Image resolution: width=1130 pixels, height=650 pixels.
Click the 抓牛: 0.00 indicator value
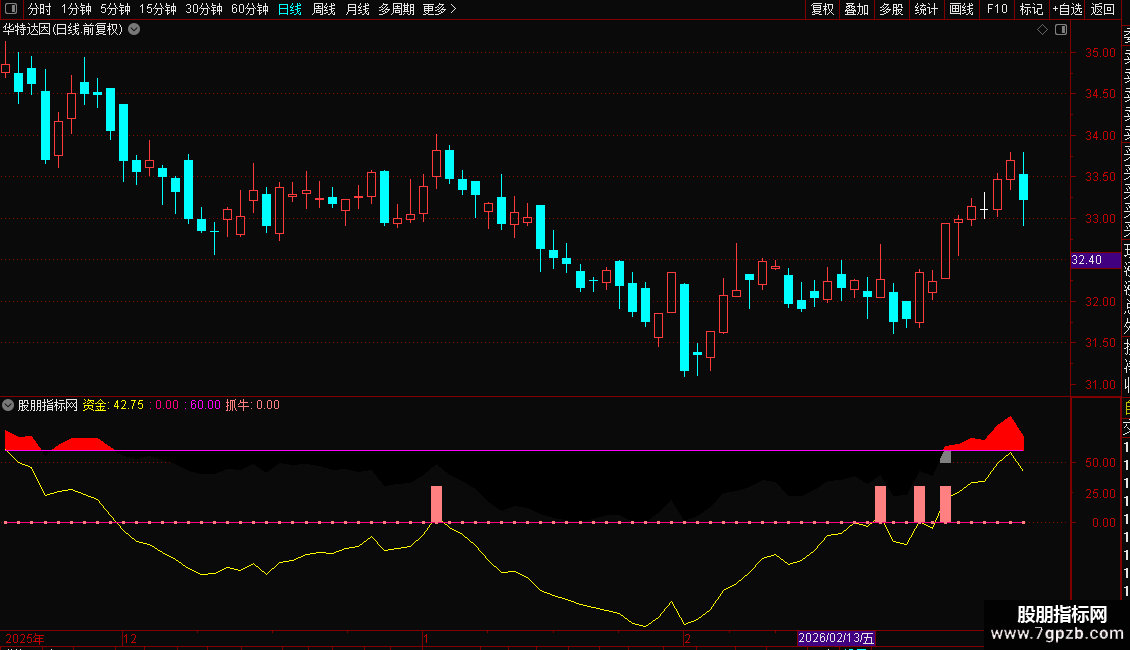pos(252,405)
